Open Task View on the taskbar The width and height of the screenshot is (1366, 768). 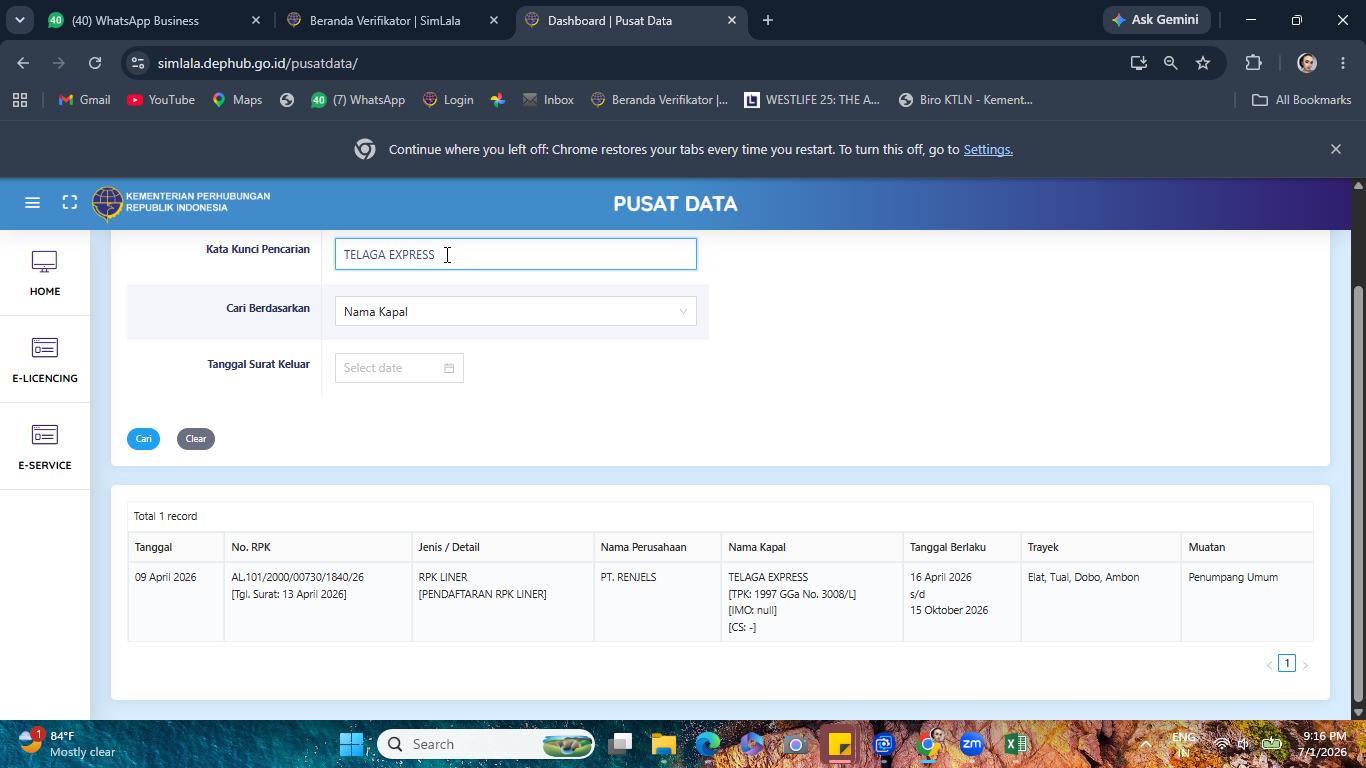pos(621,744)
